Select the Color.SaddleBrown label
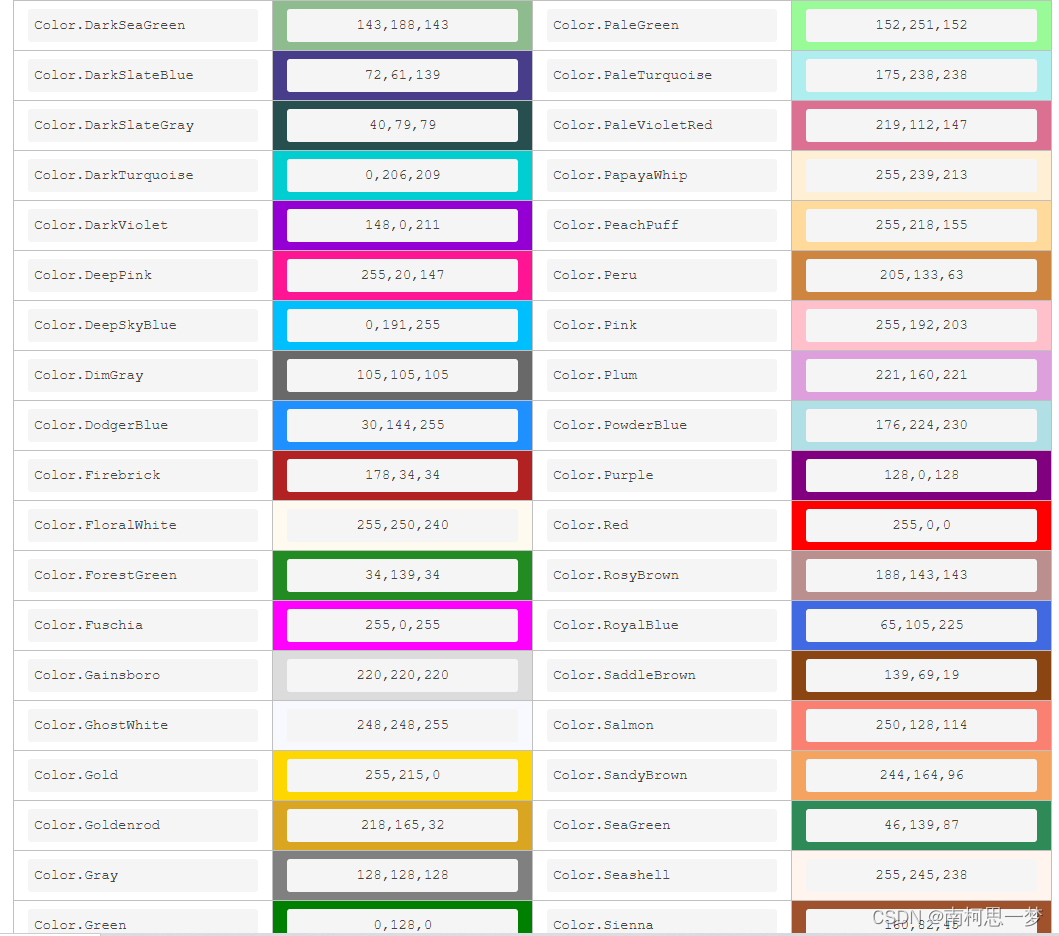The width and height of the screenshot is (1059, 936). (x=662, y=675)
